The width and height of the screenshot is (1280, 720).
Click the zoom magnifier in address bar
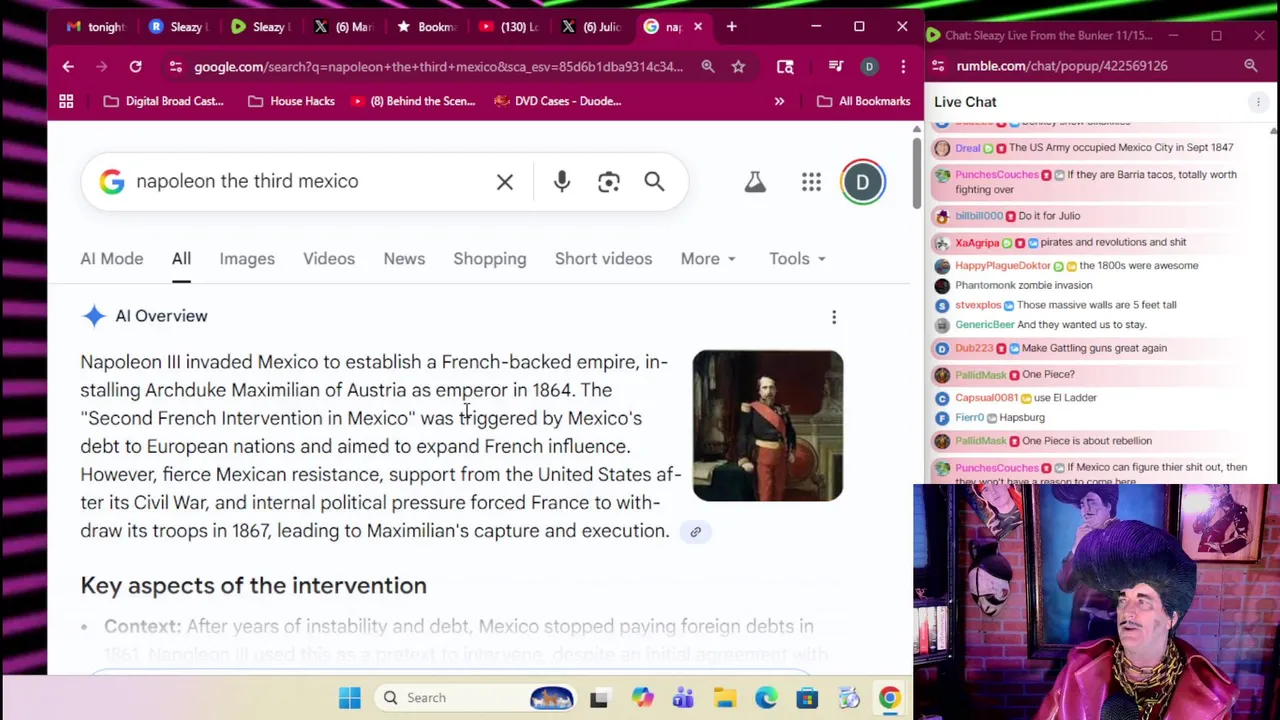pos(708,67)
